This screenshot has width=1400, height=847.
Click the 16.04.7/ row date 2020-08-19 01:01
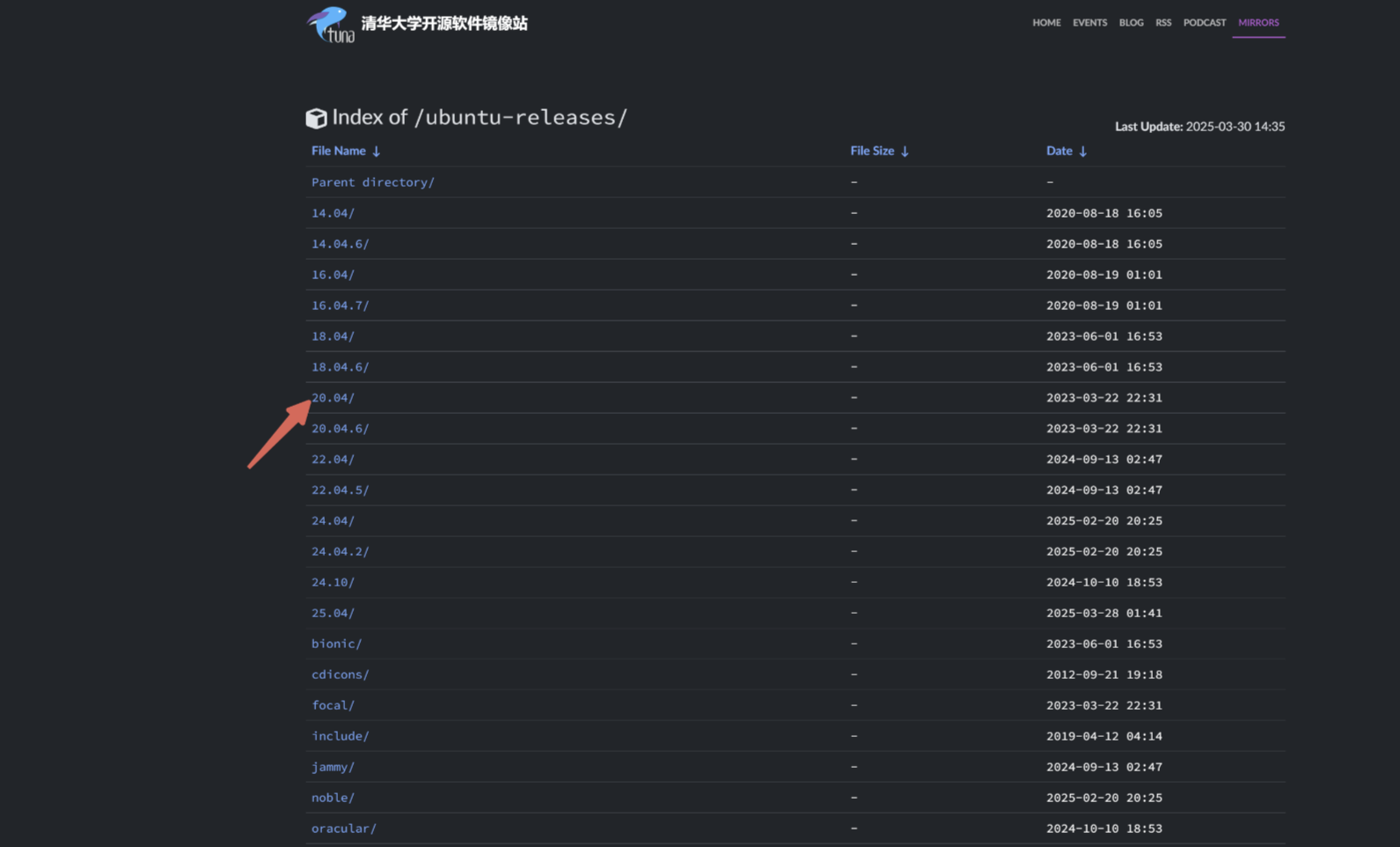click(x=1104, y=306)
